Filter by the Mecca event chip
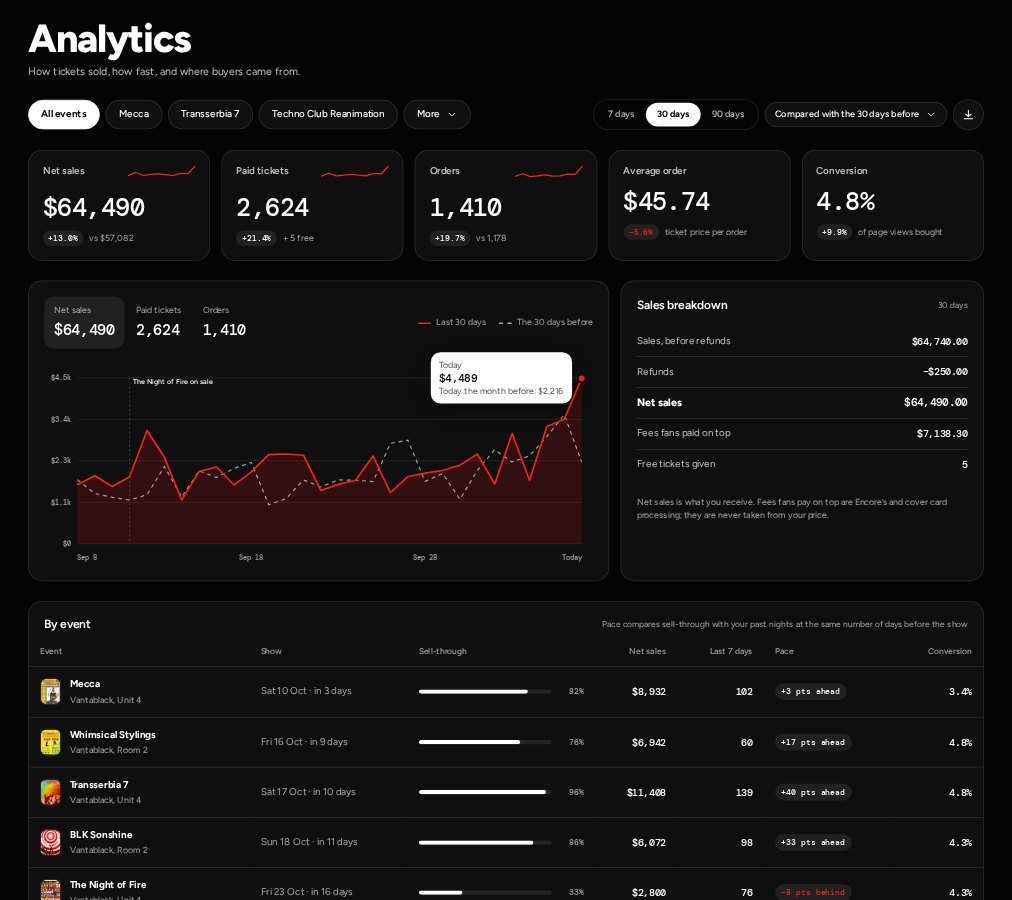 134,114
